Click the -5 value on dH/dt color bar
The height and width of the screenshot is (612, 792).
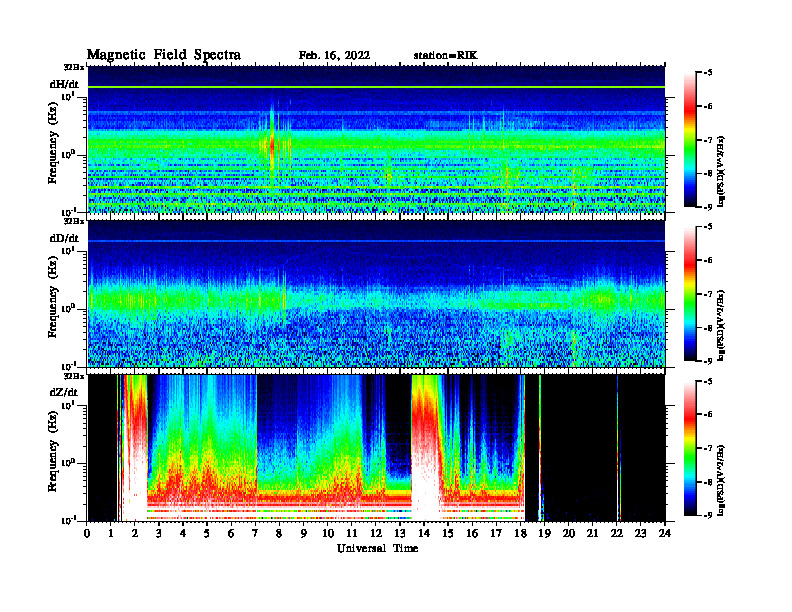[709, 73]
